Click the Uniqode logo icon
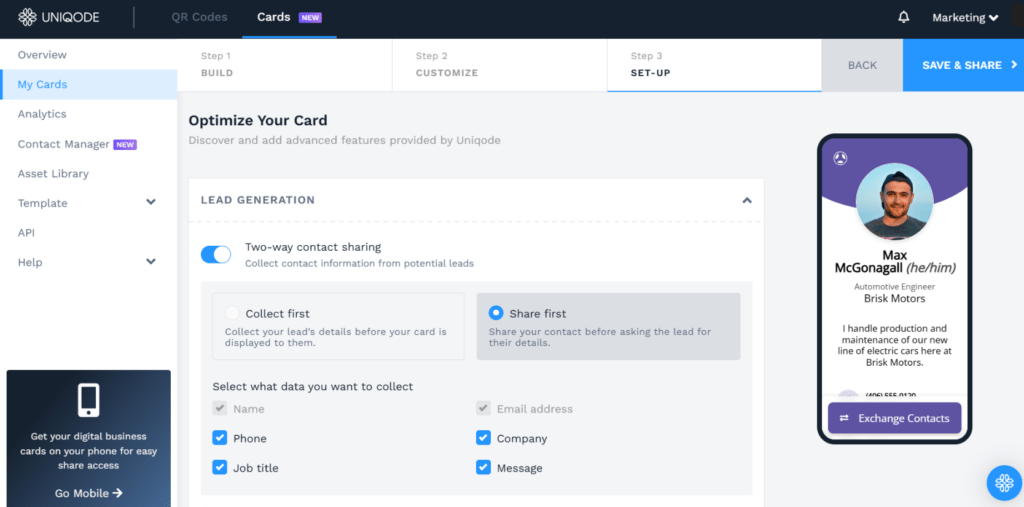Screen dimensions: 1024x507 tap(27, 17)
